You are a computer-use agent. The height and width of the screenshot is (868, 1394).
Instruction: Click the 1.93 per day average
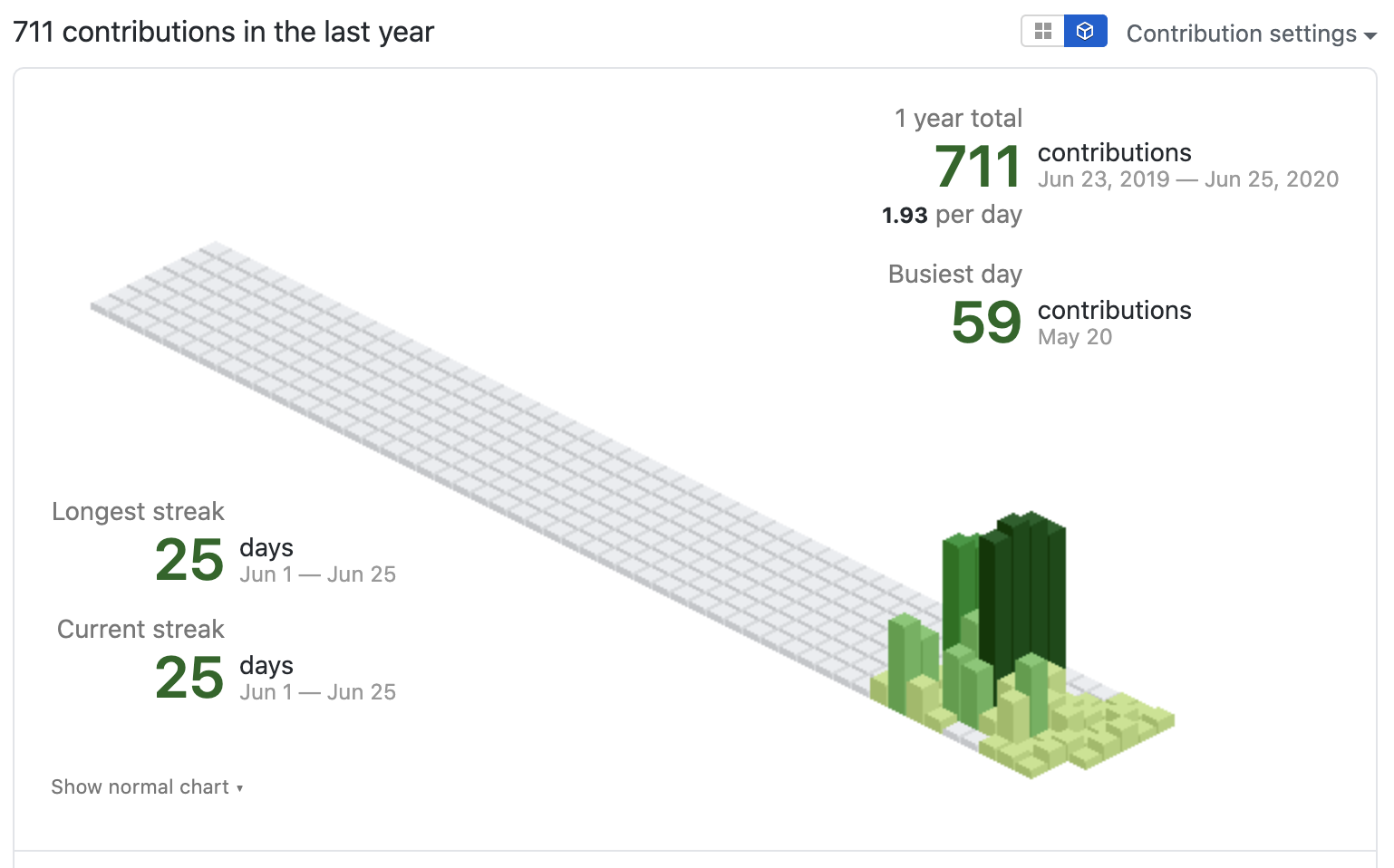point(952,215)
